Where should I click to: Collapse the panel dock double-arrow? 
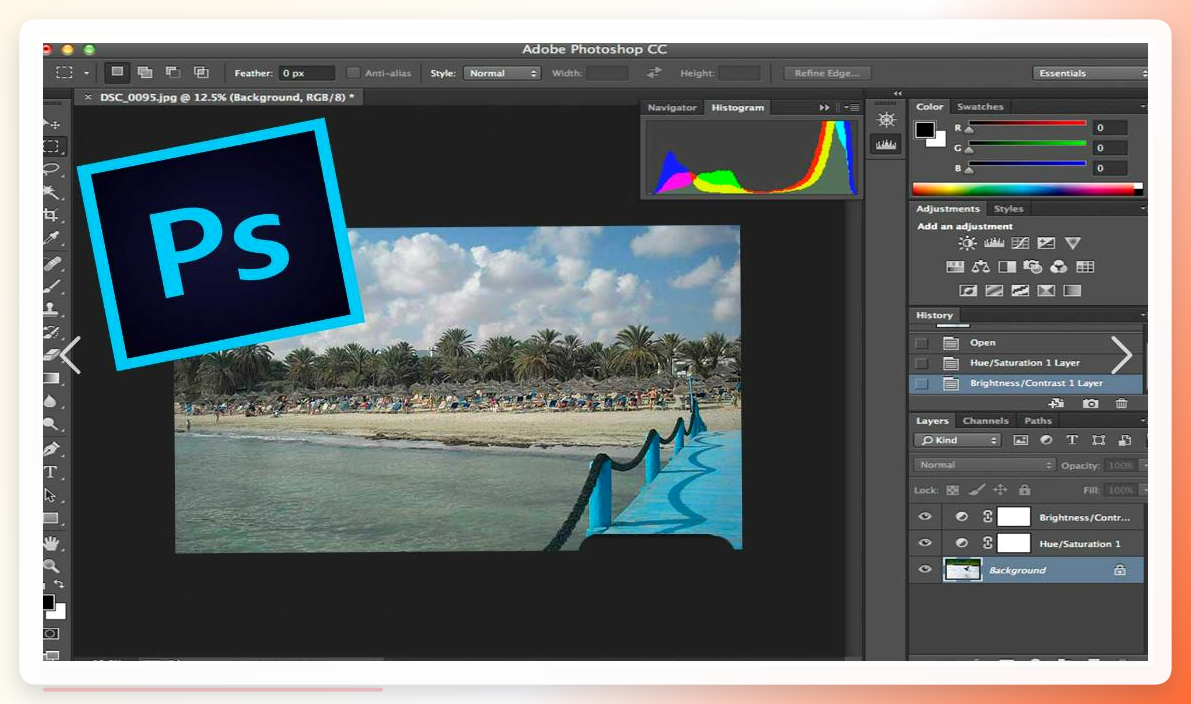(898, 93)
